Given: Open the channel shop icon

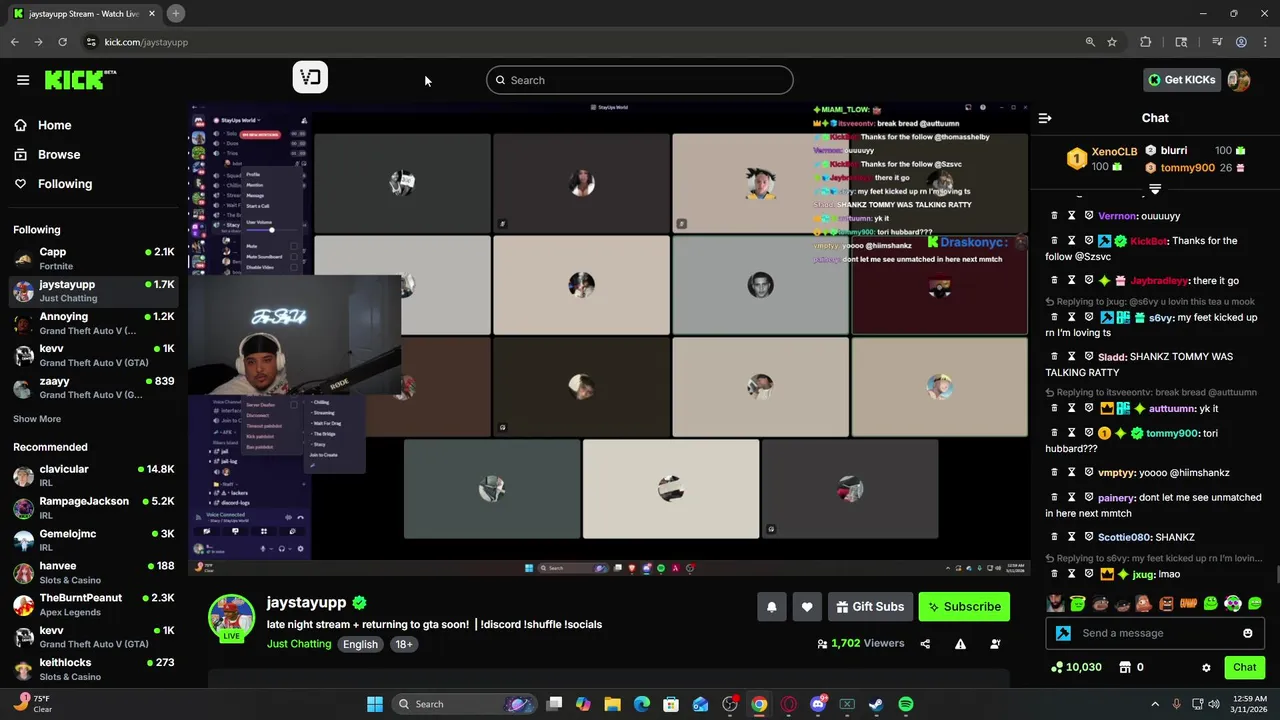Looking at the screenshot, I should [x=1124, y=667].
